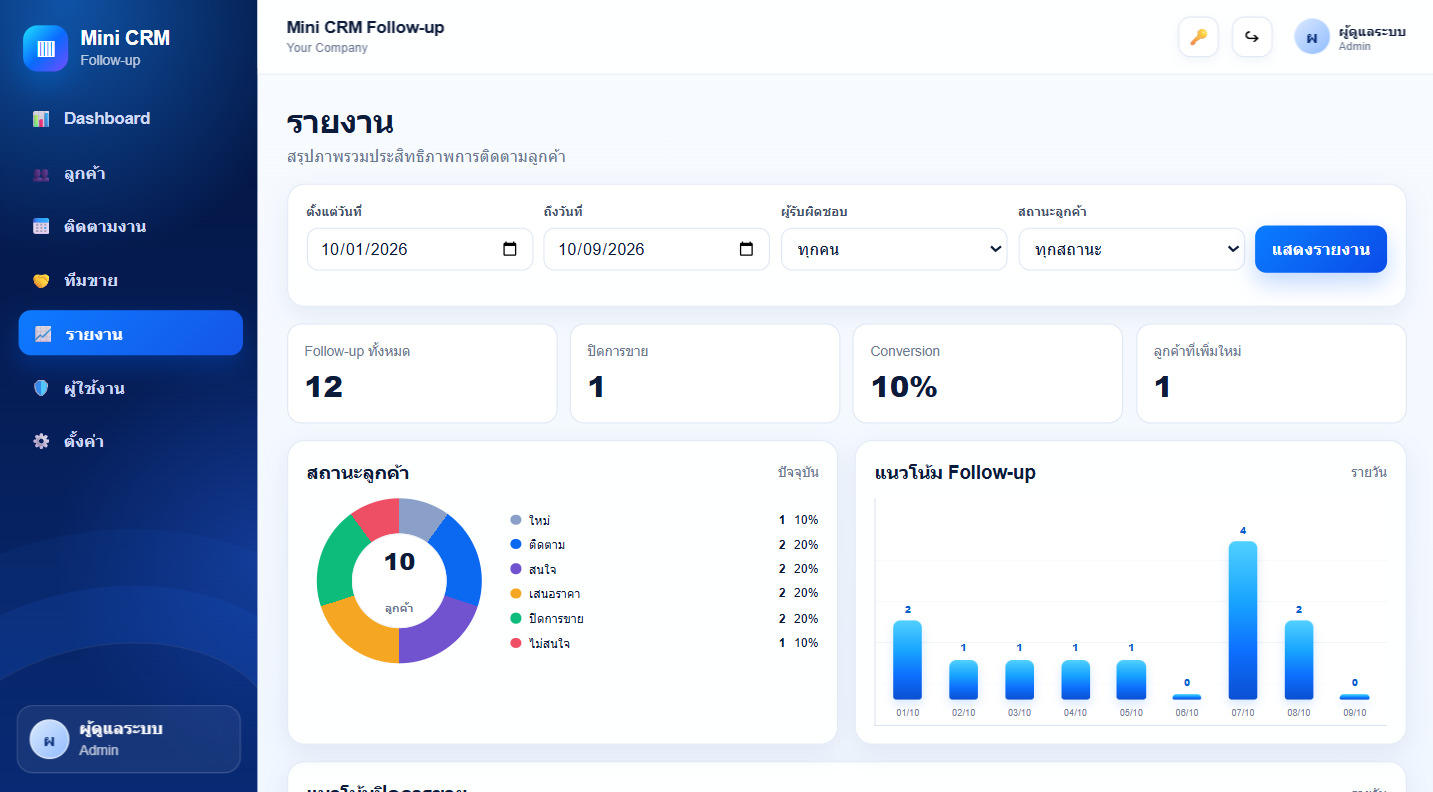Click the sidebar ผู้ดูแลระบบ Admin user card
1433x792 pixels.
click(129, 740)
